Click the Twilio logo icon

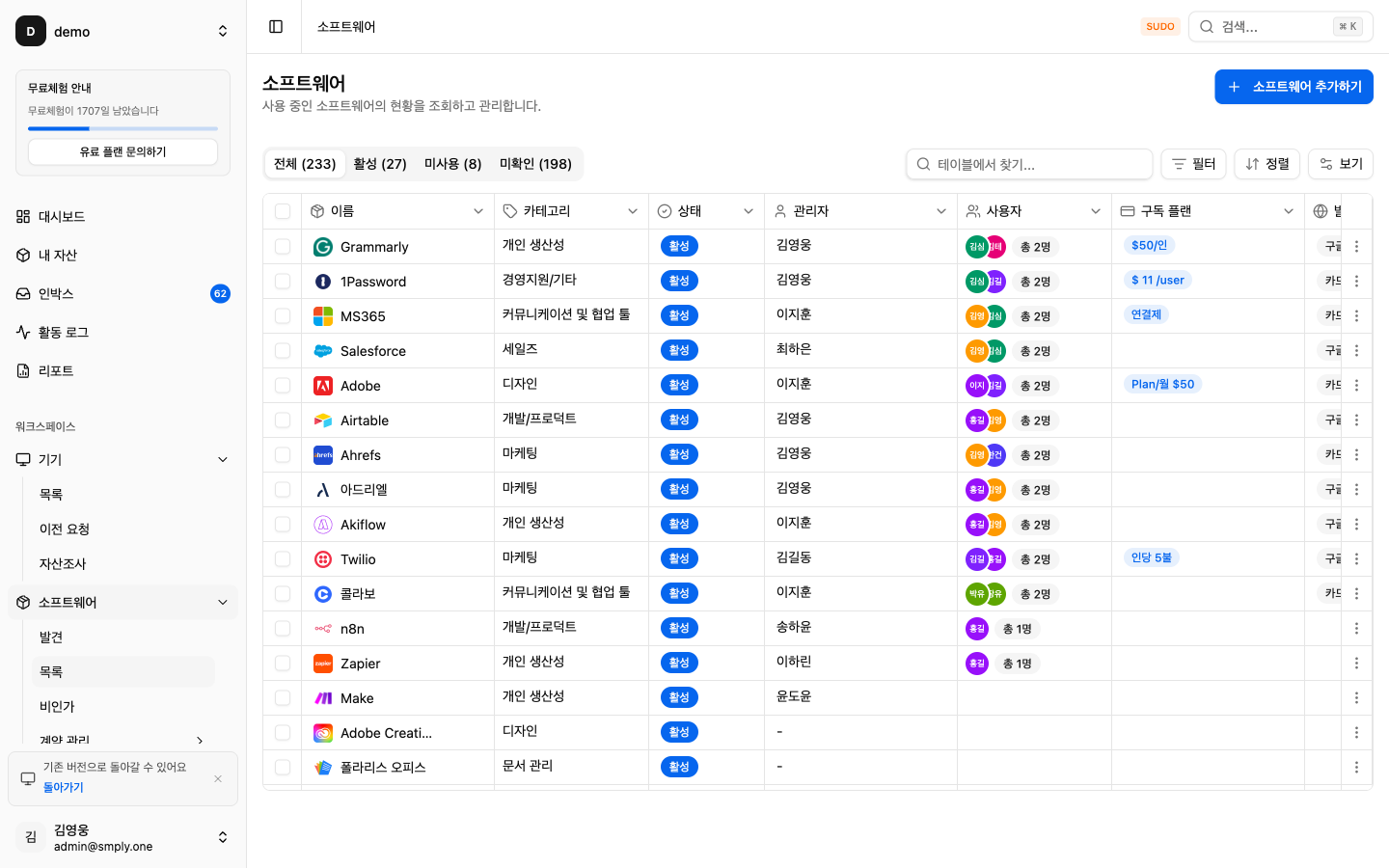323,559
